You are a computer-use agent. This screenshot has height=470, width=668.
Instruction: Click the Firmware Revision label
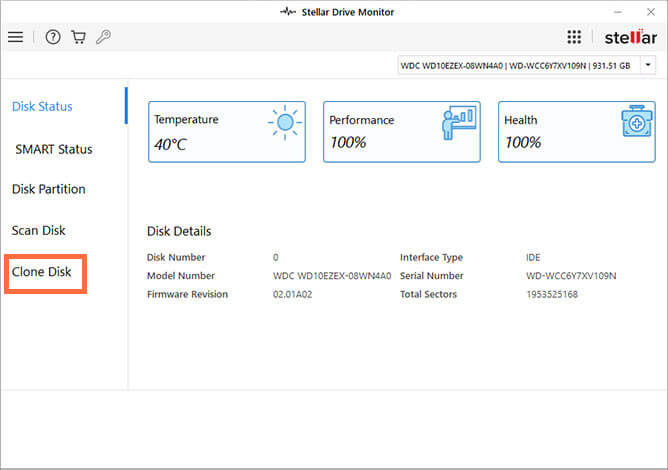pyautogui.click(x=187, y=294)
